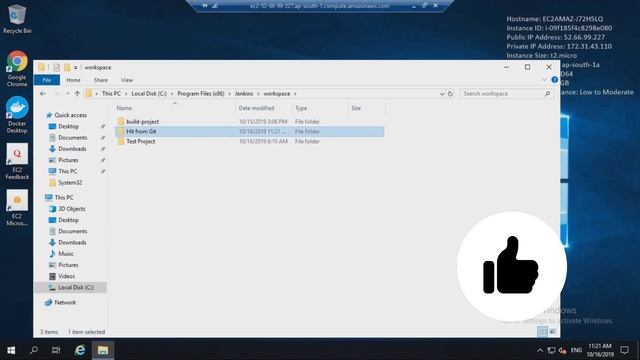
Task: Refresh the workspace folder view
Action: coord(450,93)
